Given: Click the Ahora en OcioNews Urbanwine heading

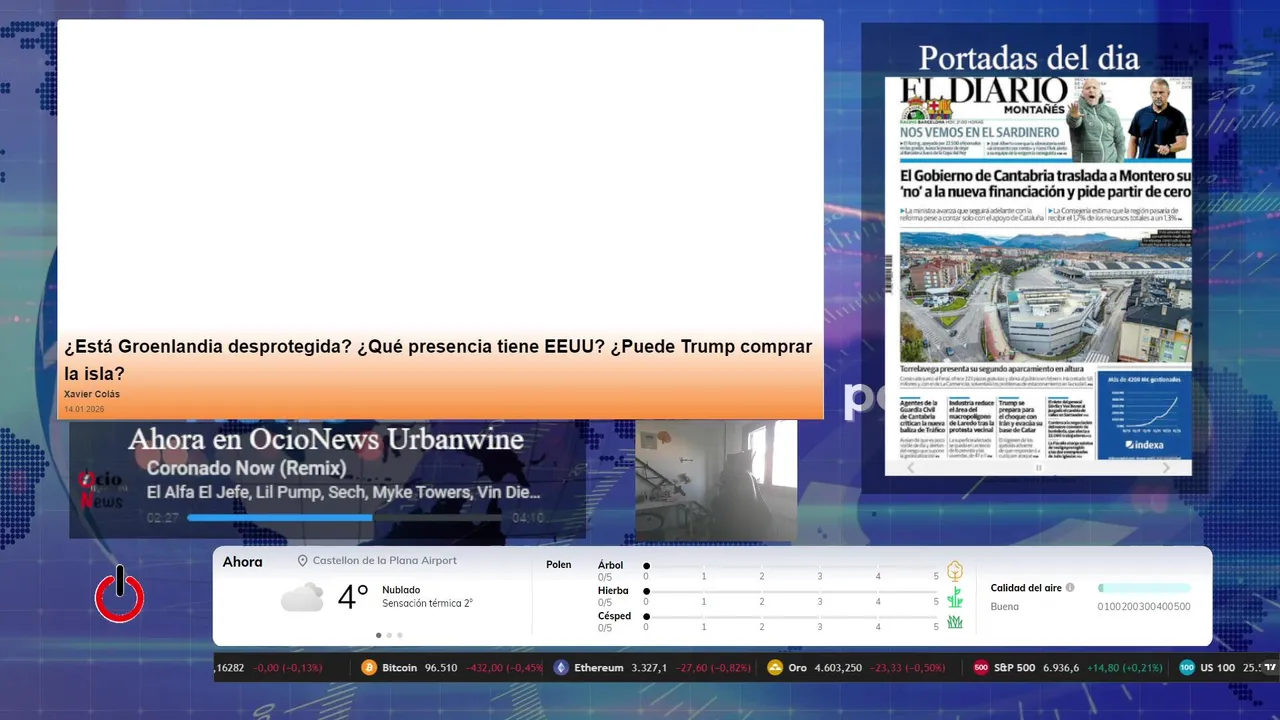Looking at the screenshot, I should pyautogui.click(x=326, y=439).
